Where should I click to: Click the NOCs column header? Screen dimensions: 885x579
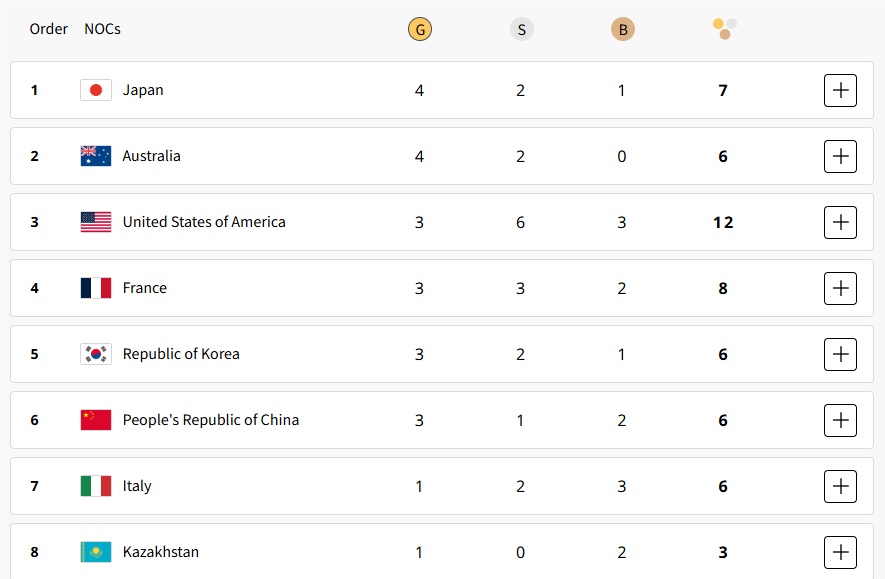click(x=102, y=29)
